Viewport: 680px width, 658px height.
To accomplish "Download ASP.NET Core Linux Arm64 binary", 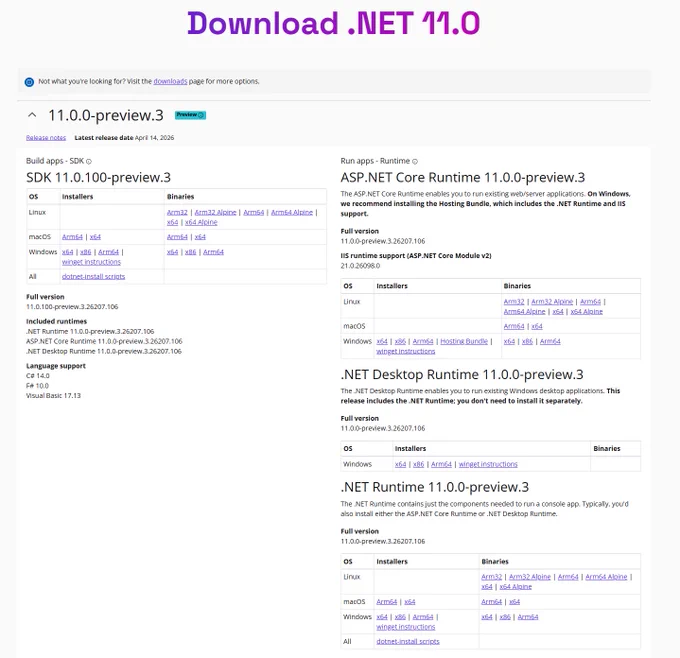I will click(x=590, y=301).
